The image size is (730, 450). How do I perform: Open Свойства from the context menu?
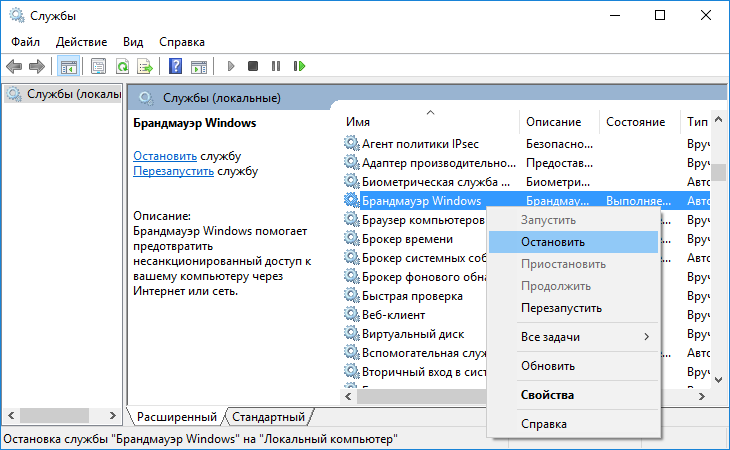573,395
